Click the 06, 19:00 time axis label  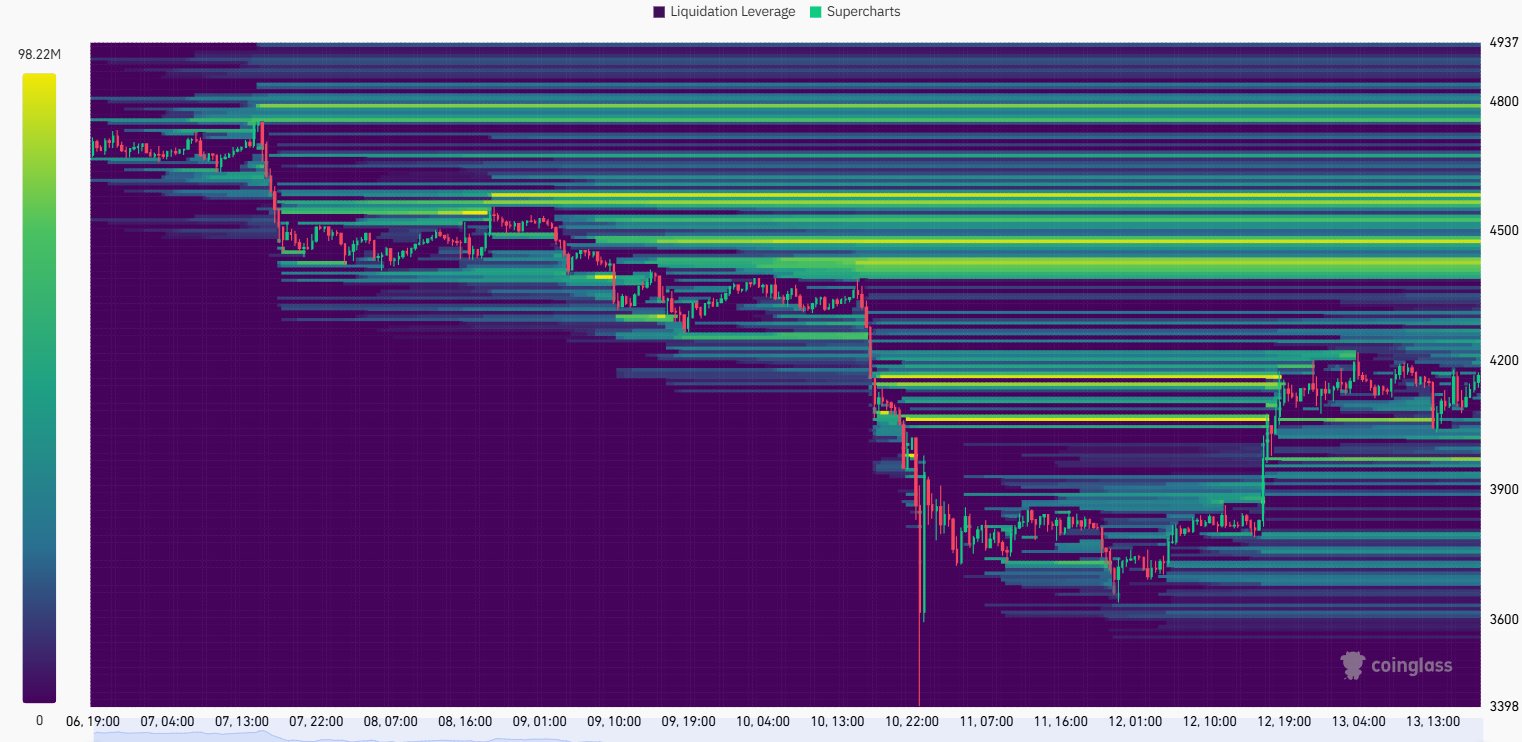pos(93,721)
